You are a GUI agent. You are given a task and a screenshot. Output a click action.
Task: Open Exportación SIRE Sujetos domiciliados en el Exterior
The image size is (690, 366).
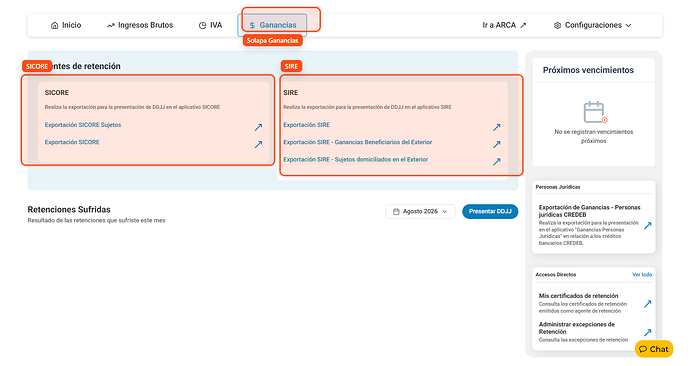(x=356, y=159)
